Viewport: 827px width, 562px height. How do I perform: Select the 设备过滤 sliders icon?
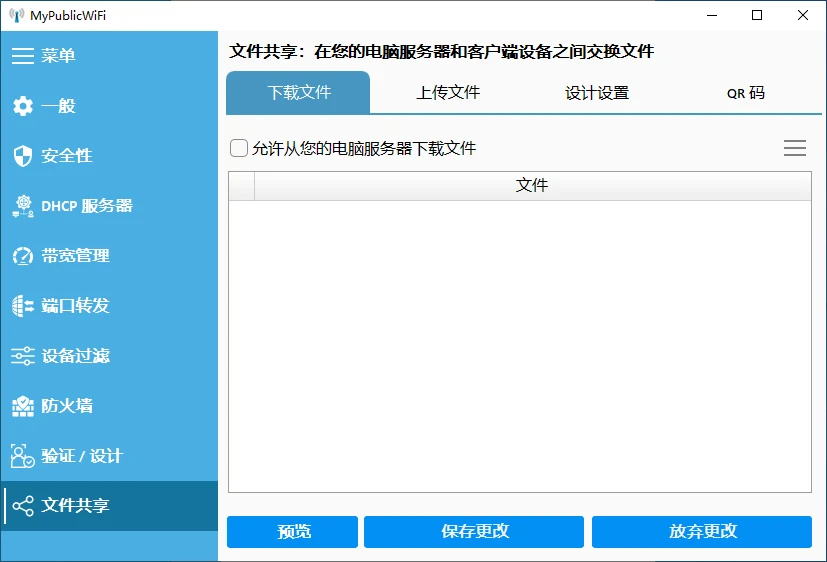22,356
